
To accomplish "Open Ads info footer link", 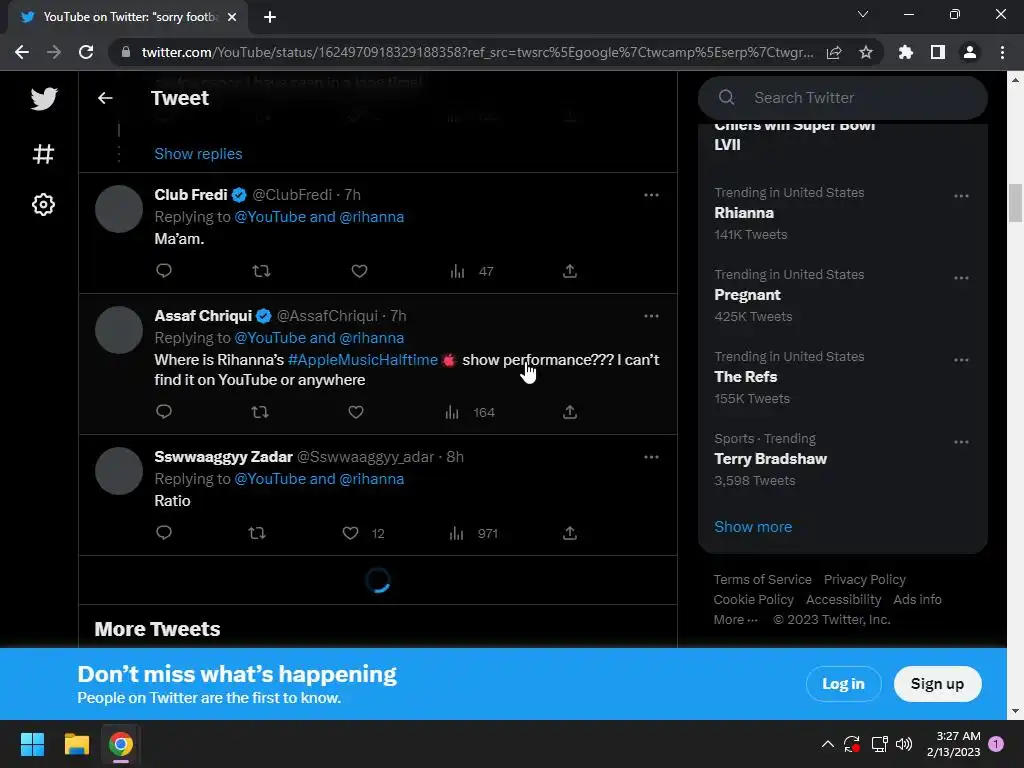I will point(917,600).
